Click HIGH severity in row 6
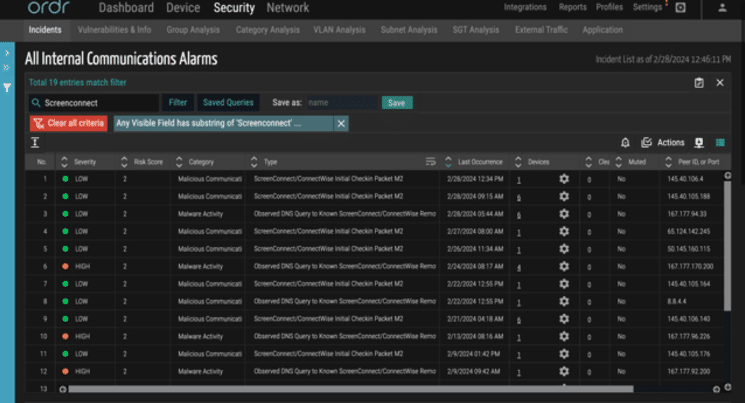The image size is (745, 403). [x=82, y=267]
